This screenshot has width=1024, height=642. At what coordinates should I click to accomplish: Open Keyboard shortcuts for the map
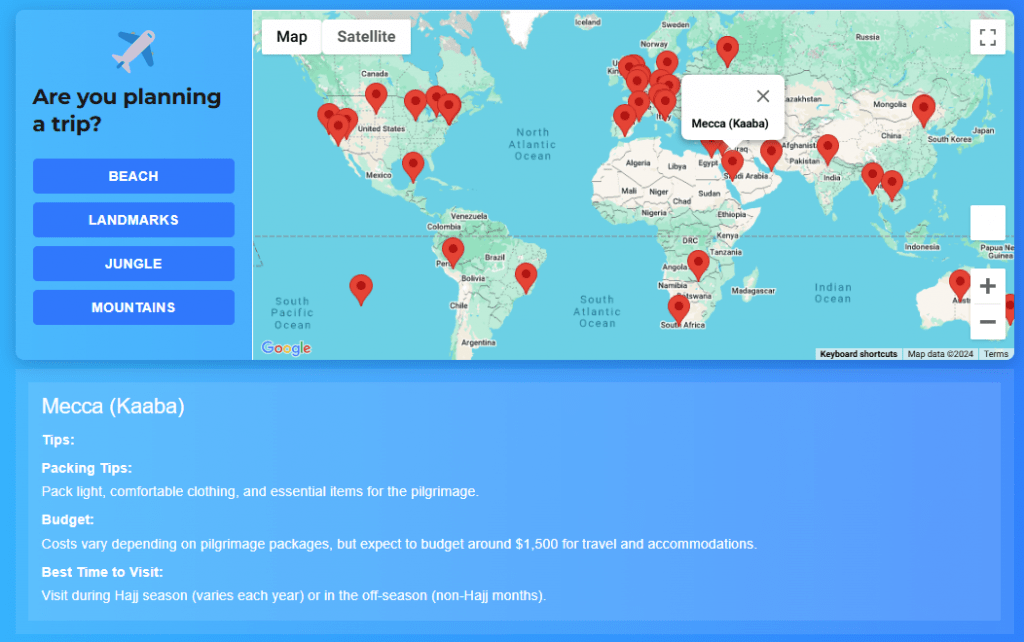[x=858, y=354]
